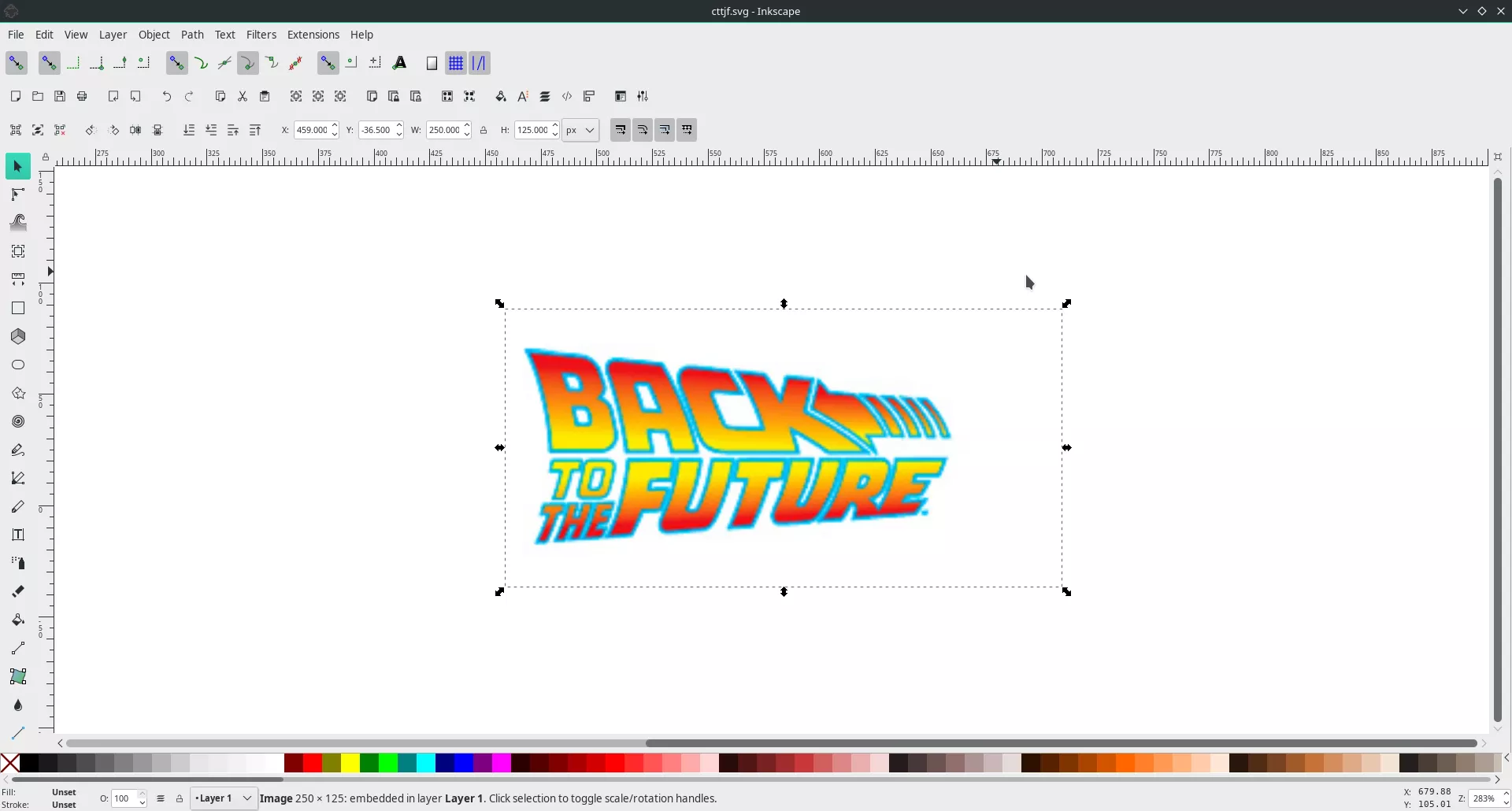Image resolution: width=1512 pixels, height=811 pixels.
Task: Increase the X position stepper
Action: (335, 125)
